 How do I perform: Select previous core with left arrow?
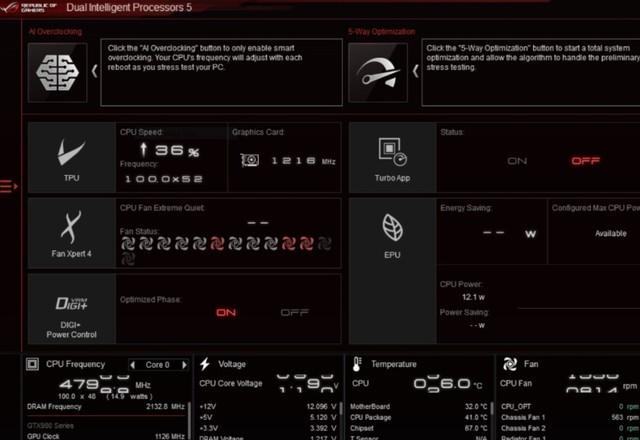132,364
